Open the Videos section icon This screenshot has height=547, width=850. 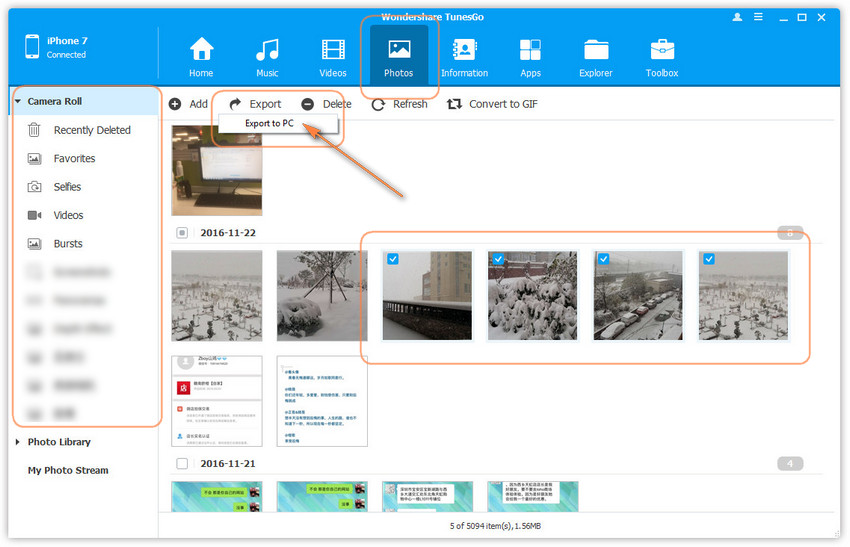tap(333, 50)
